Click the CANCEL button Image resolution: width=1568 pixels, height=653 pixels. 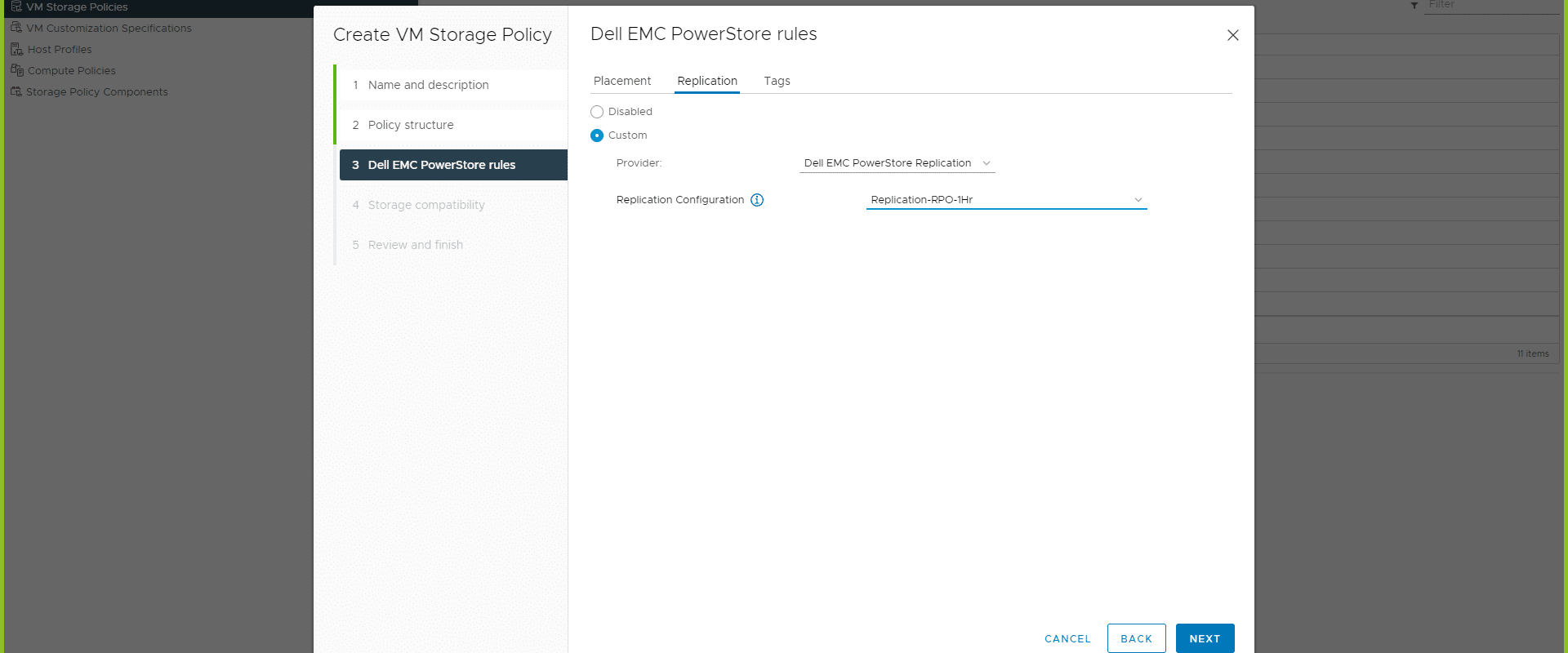pos(1067,639)
